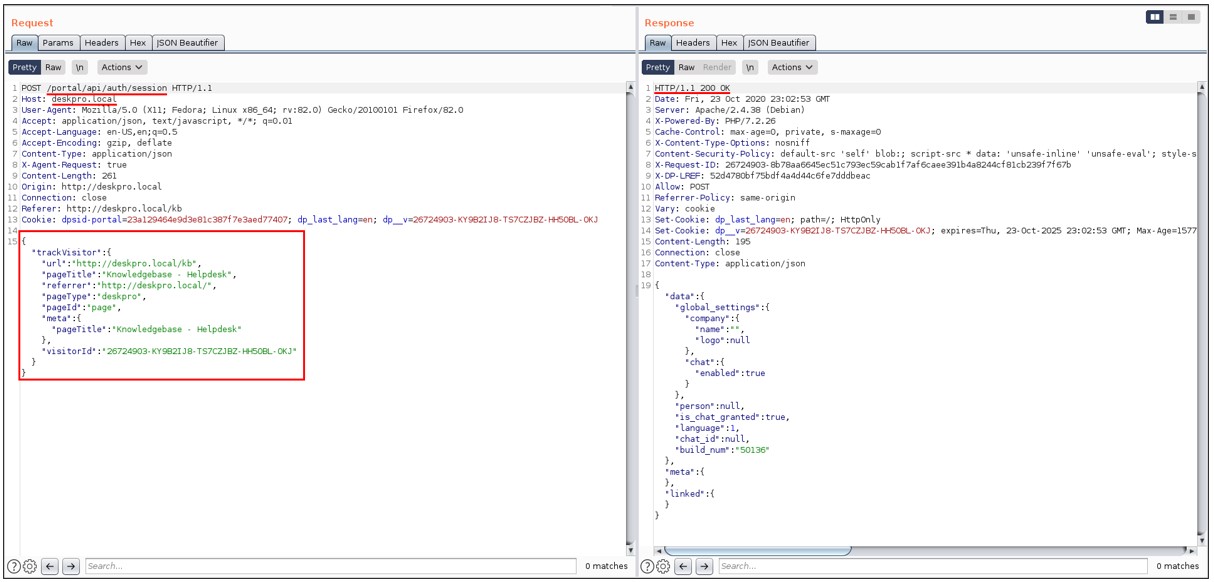Click "Referrer-Policy: same-origin" header
The image size is (1214, 582).
click(725, 198)
